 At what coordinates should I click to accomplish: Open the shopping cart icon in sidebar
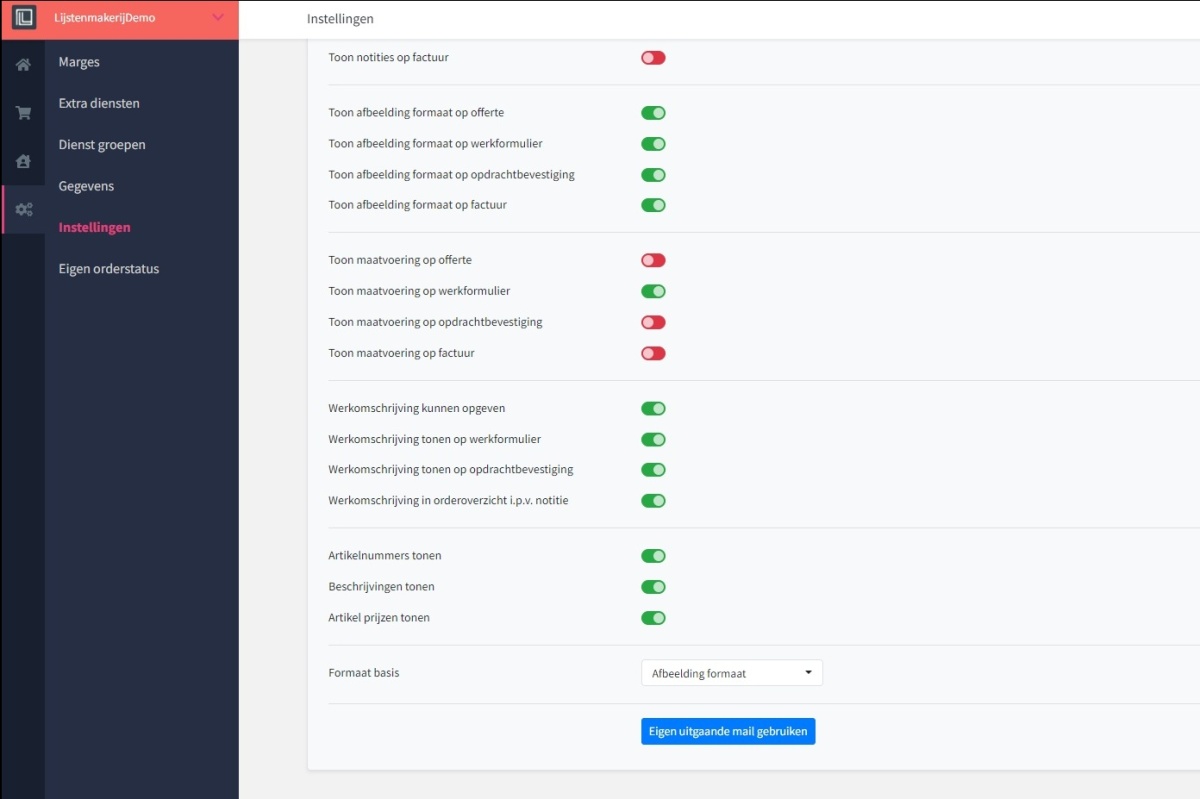[23, 113]
